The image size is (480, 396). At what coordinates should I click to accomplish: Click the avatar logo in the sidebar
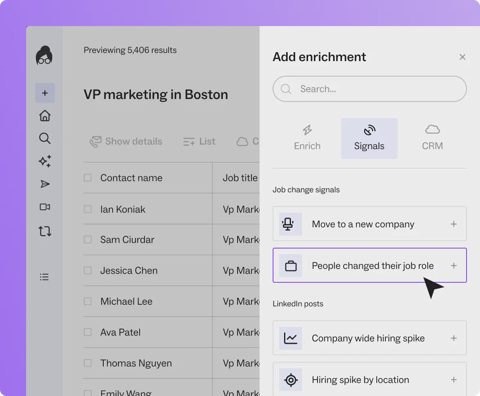tap(44, 55)
